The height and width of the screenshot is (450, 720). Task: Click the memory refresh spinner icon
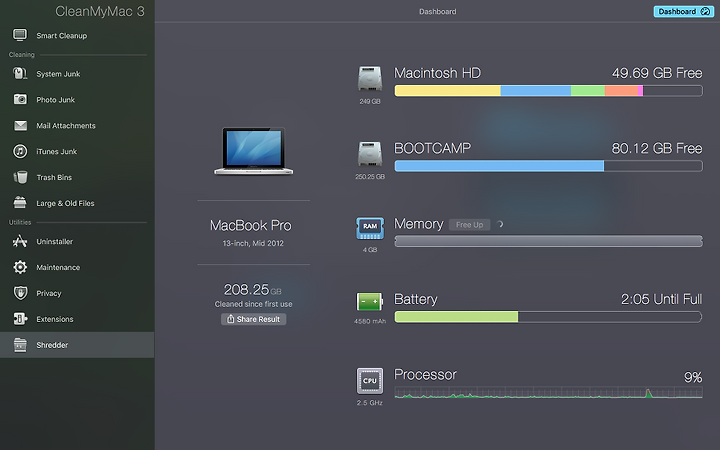[x=500, y=225]
